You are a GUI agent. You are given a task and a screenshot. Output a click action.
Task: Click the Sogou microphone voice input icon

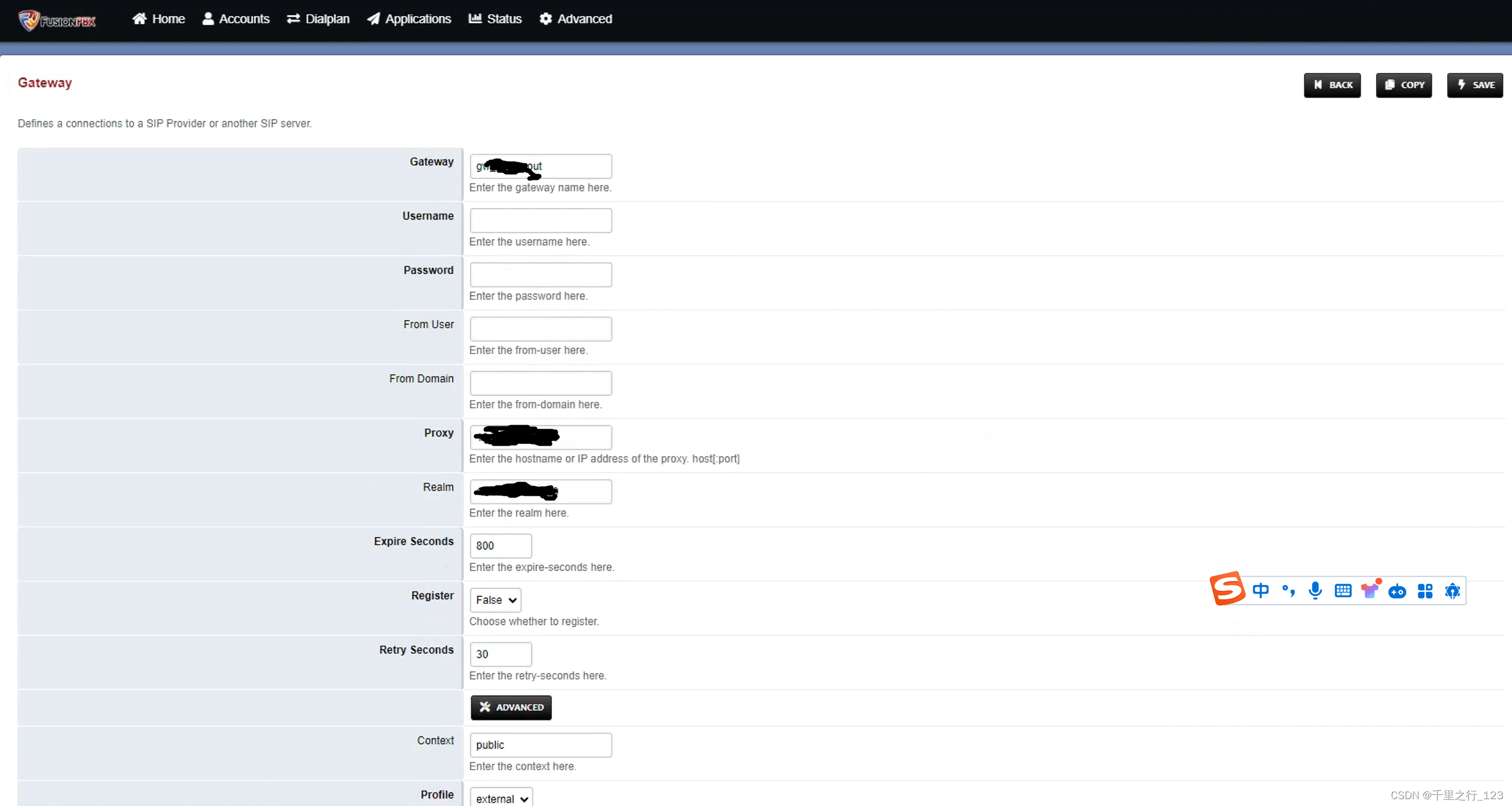tap(1315, 591)
